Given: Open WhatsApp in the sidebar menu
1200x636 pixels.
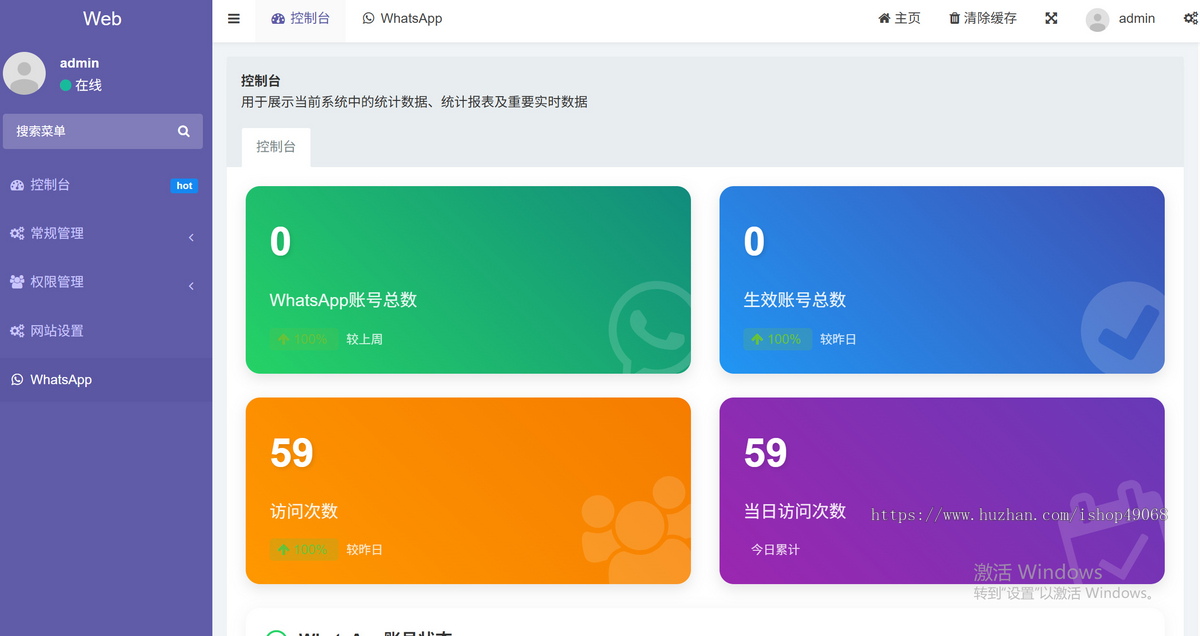Looking at the screenshot, I should [106, 380].
